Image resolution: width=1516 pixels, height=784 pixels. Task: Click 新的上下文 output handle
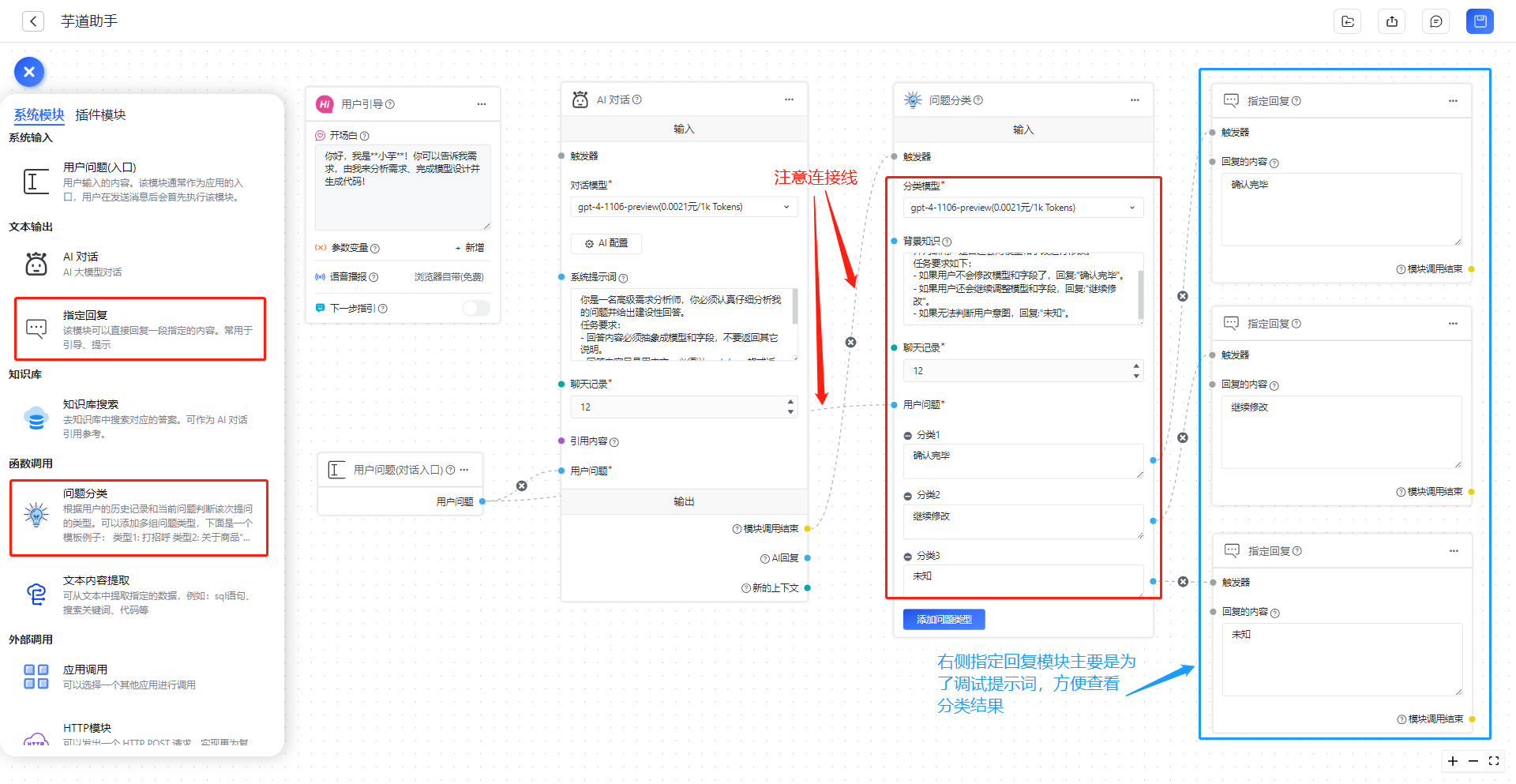[x=808, y=588]
